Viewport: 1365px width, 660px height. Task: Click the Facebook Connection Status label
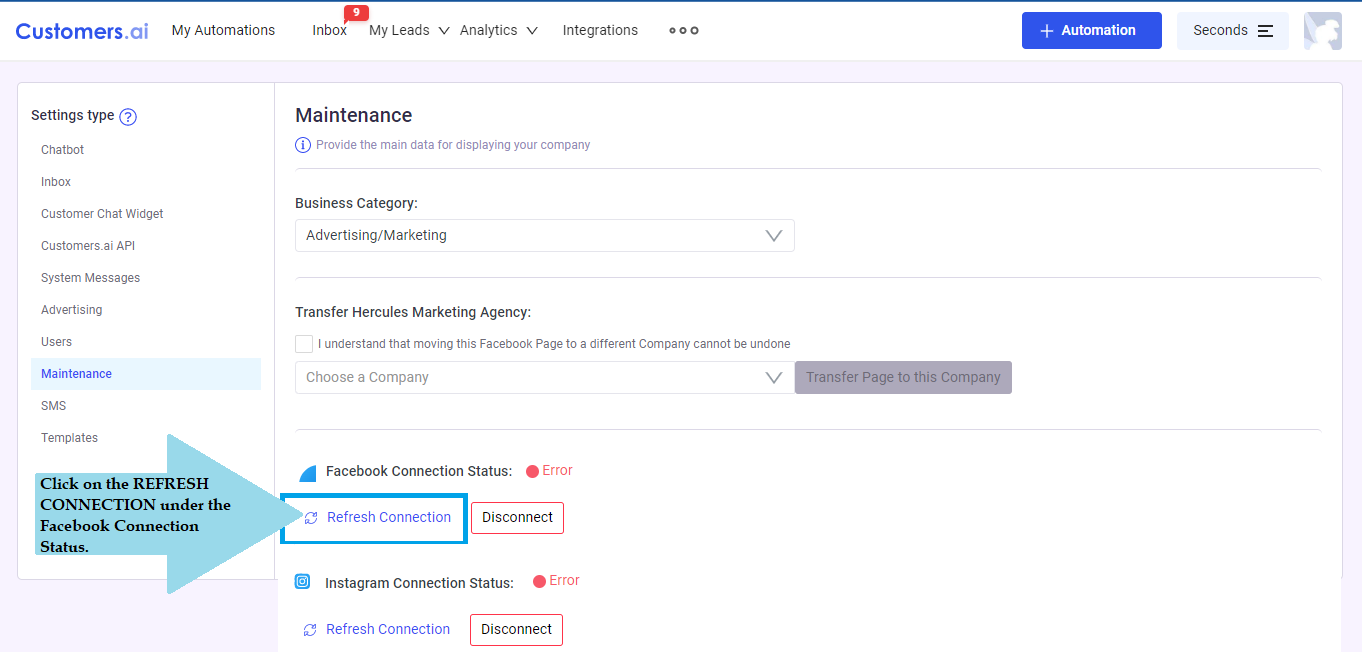coord(419,472)
